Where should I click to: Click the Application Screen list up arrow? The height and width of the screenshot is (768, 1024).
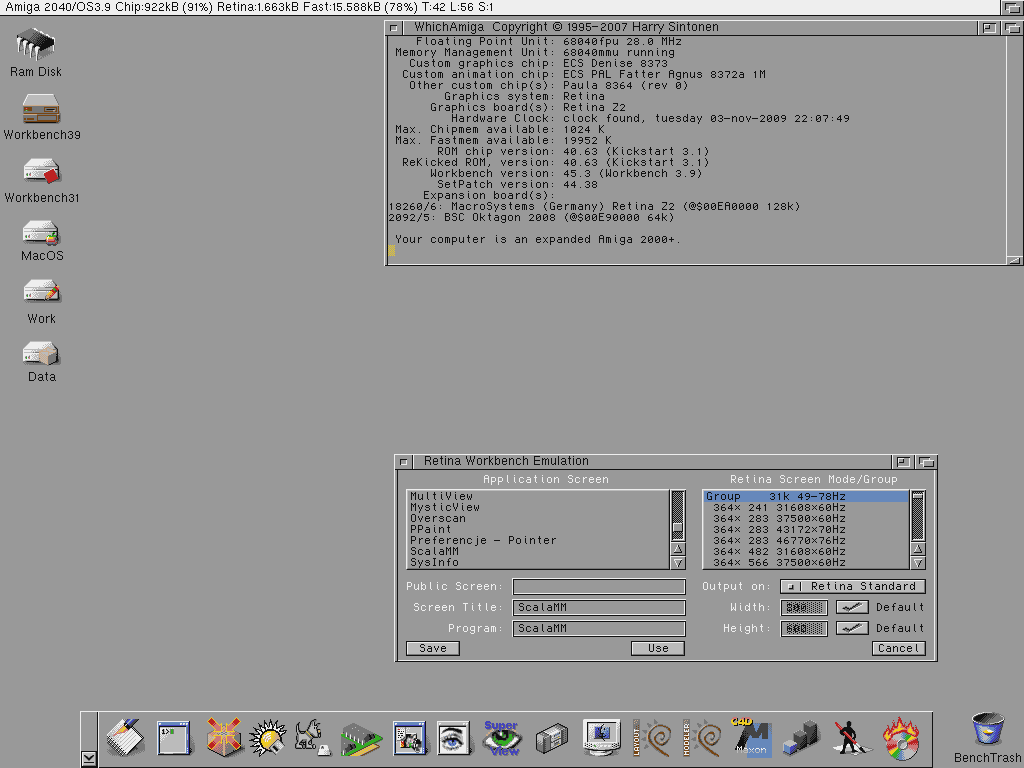pos(678,549)
